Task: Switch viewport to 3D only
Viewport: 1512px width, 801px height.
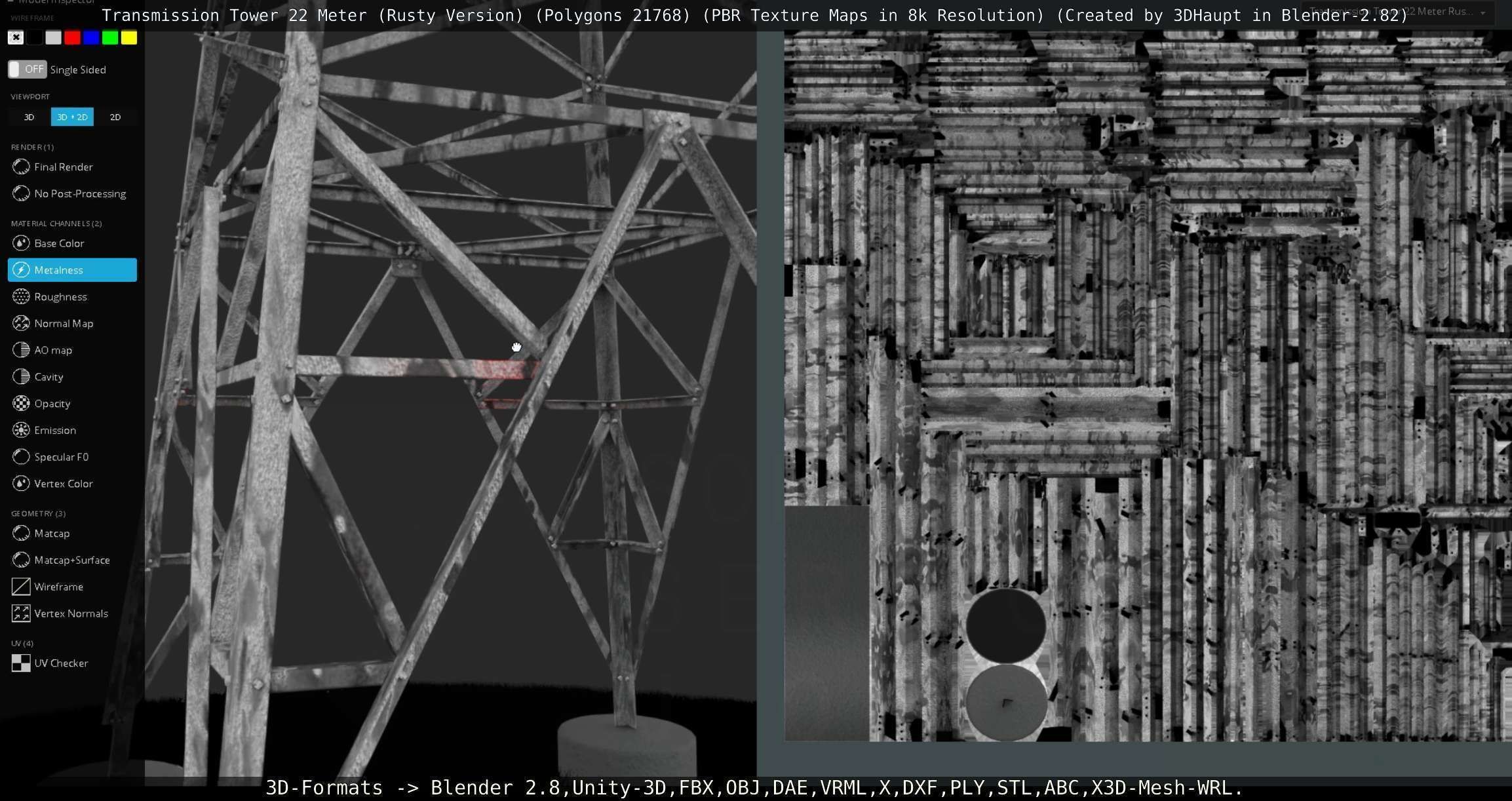Action: 29,117
